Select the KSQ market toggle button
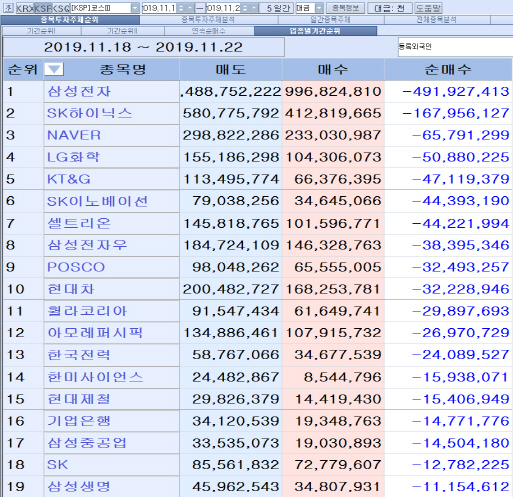The height and width of the screenshot is (497, 513). 61,8
